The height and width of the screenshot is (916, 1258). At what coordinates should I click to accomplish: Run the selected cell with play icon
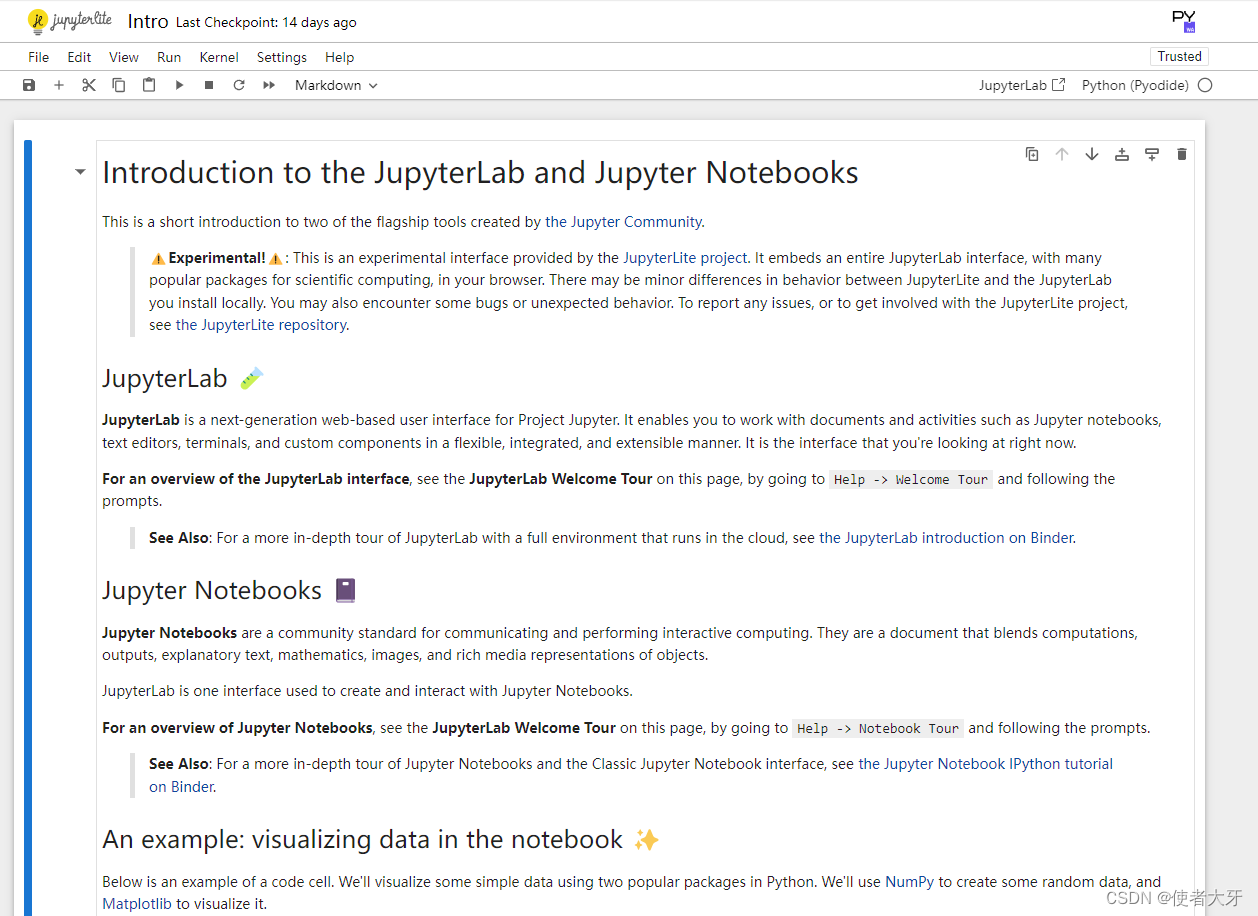click(179, 85)
